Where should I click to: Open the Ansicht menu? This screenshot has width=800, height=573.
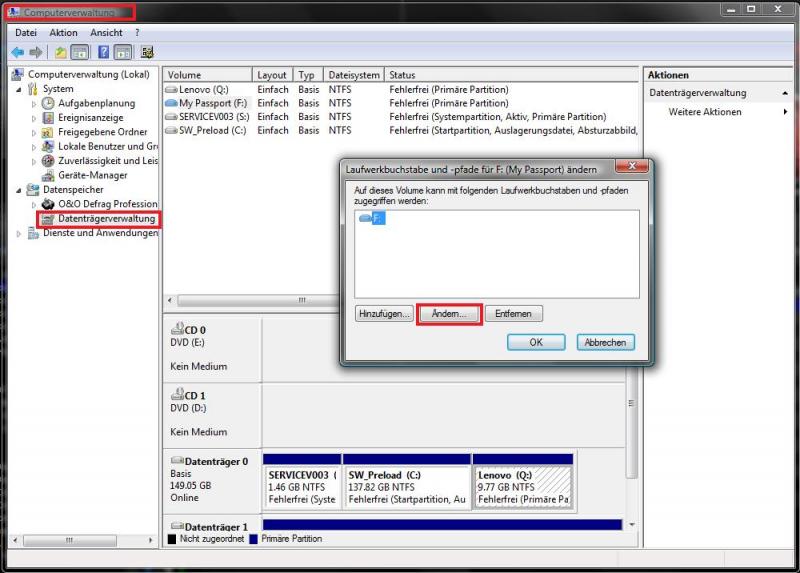coord(106,33)
